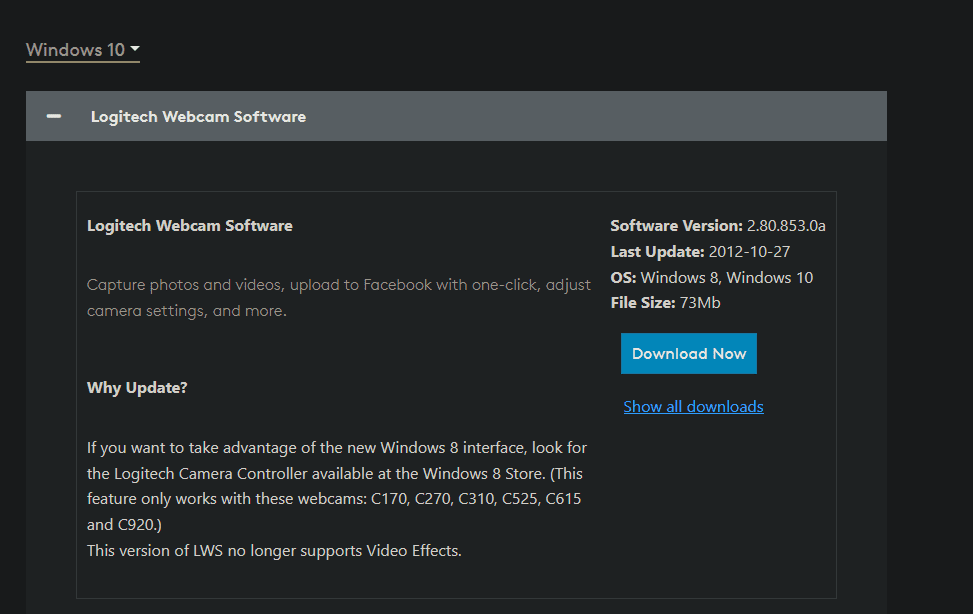Image resolution: width=973 pixels, height=614 pixels.
Task: Click the 'no longer supports Video Effects' line
Action: (x=274, y=551)
